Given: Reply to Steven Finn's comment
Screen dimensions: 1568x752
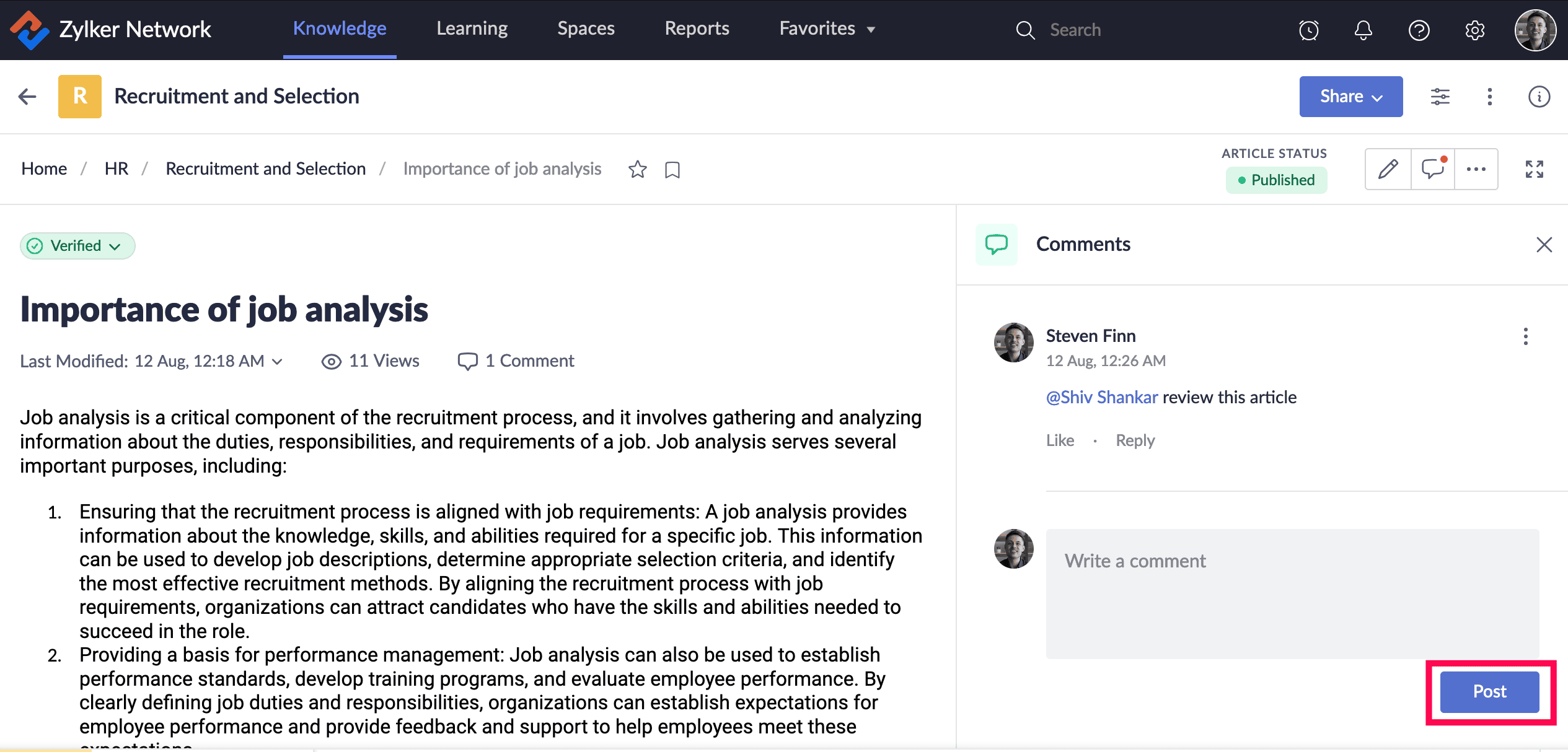Looking at the screenshot, I should pyautogui.click(x=1135, y=440).
